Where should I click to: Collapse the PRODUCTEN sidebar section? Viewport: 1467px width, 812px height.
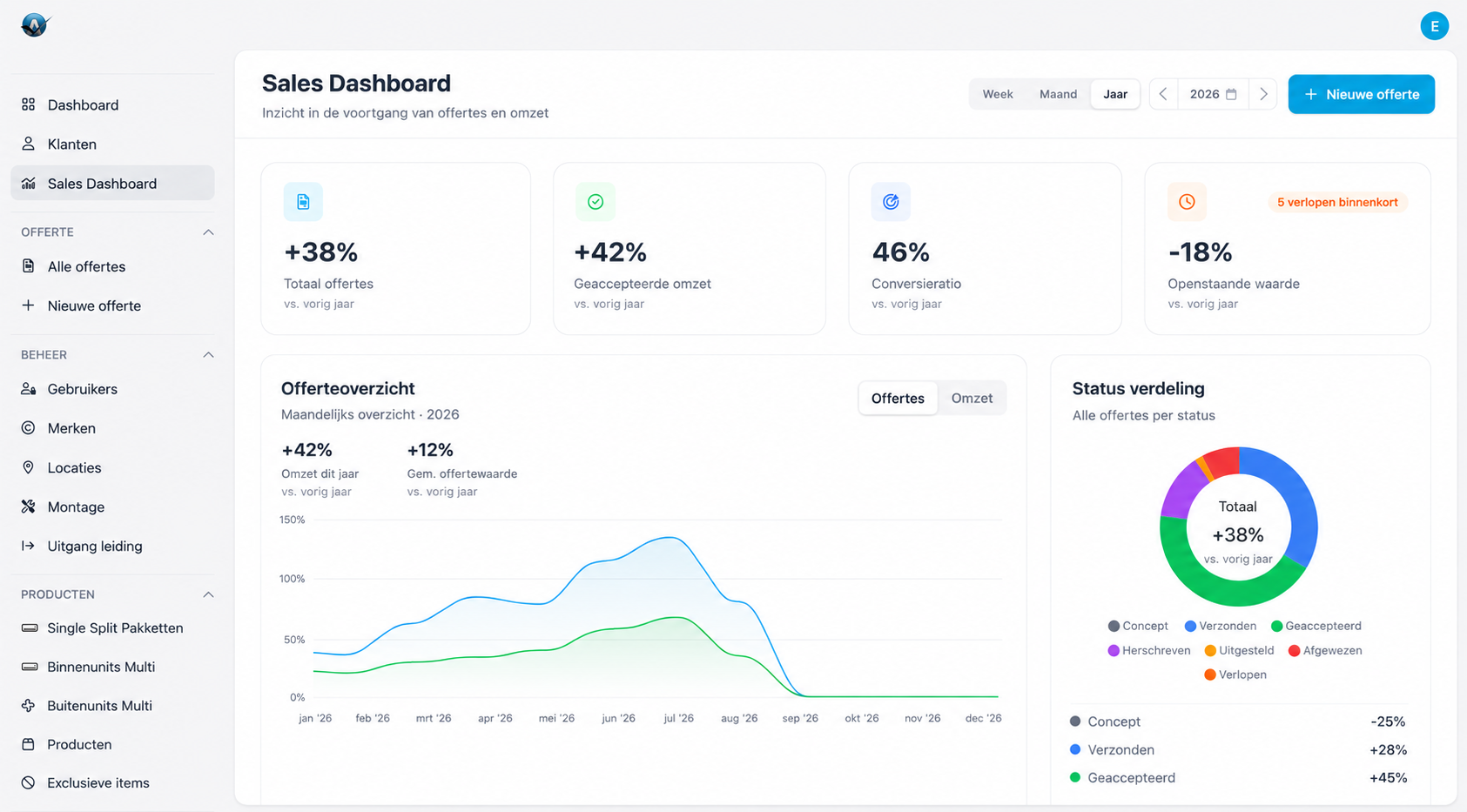(x=208, y=594)
